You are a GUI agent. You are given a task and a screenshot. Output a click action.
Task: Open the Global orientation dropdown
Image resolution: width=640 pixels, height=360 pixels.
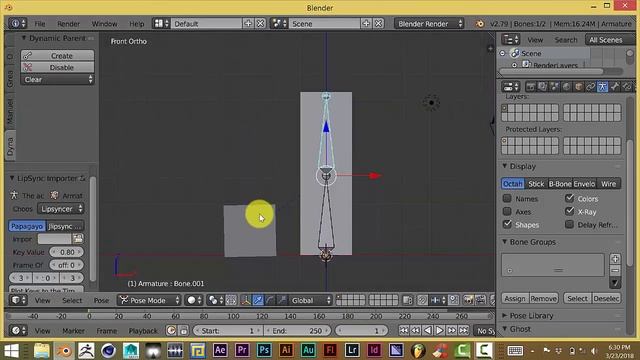tap(310, 300)
